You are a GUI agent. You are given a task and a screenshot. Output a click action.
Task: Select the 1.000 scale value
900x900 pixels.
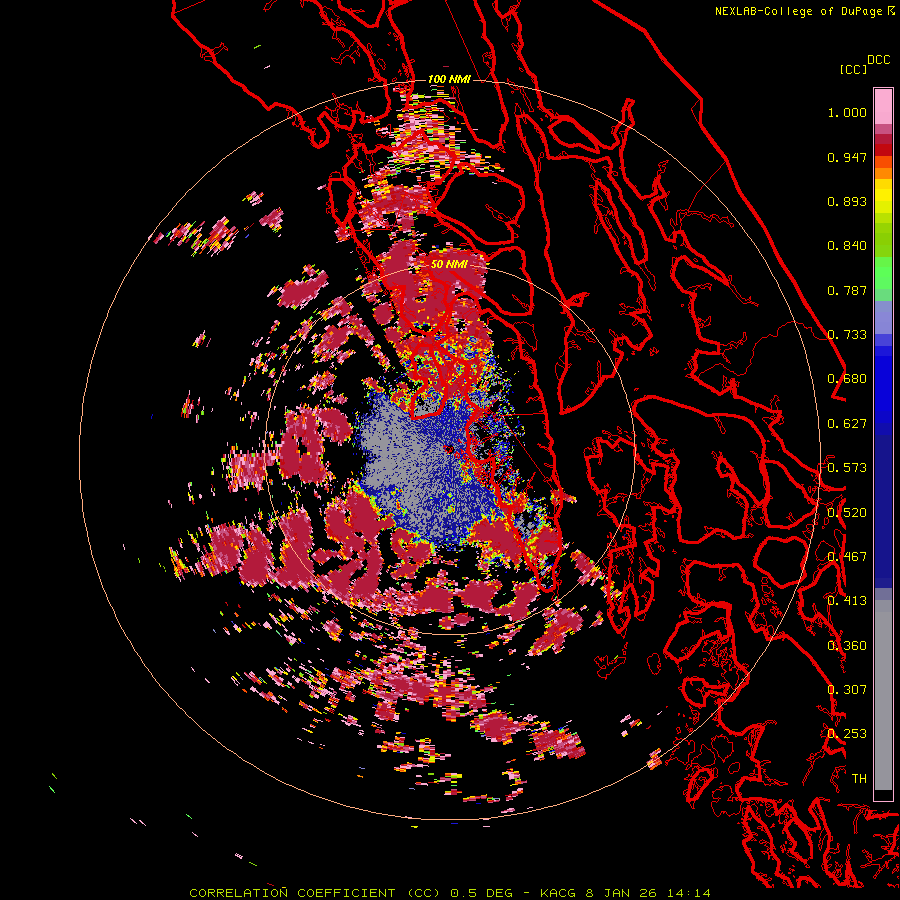(847, 112)
